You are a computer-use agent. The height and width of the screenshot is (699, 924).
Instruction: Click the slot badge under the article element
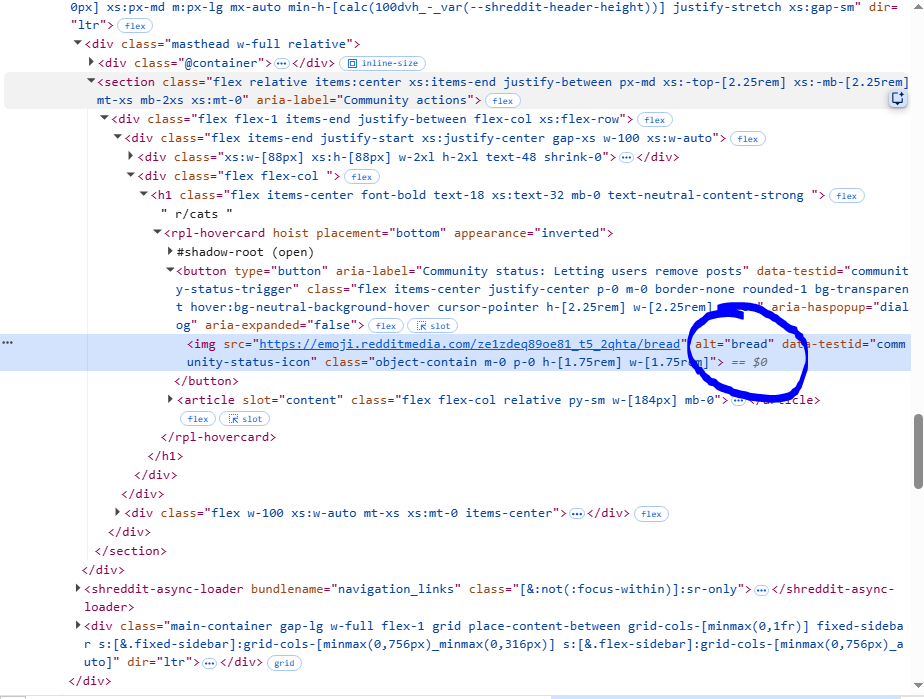pyautogui.click(x=245, y=419)
